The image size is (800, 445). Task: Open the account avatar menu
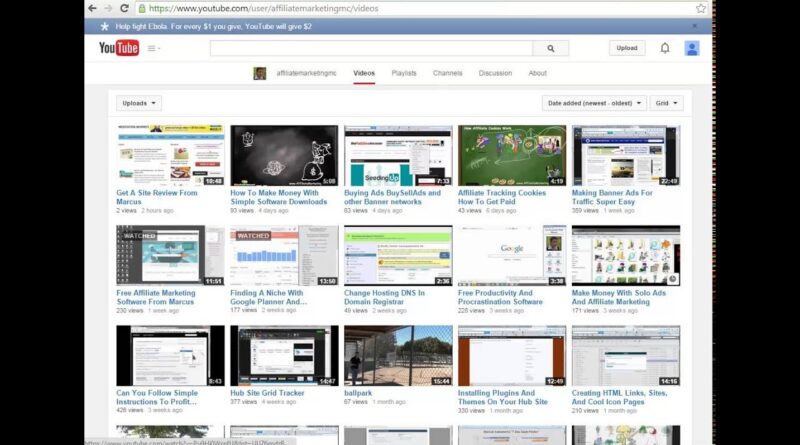692,48
